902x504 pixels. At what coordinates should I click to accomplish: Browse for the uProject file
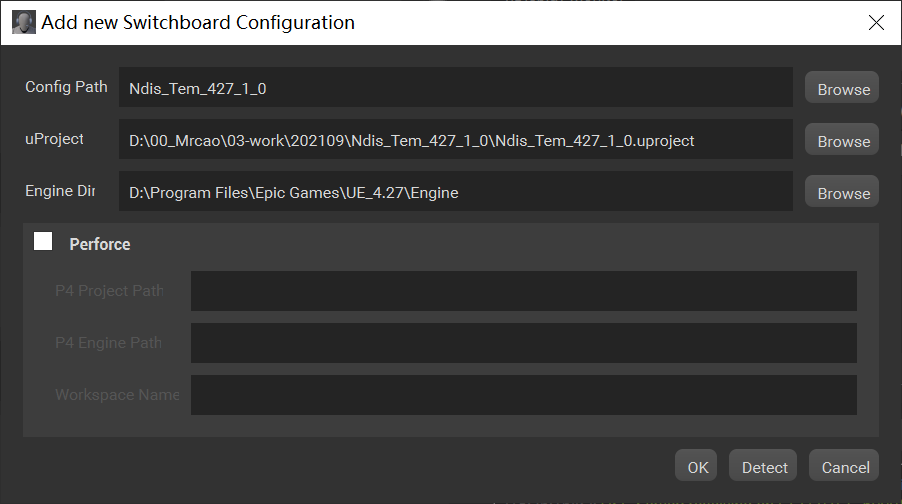pos(842,139)
